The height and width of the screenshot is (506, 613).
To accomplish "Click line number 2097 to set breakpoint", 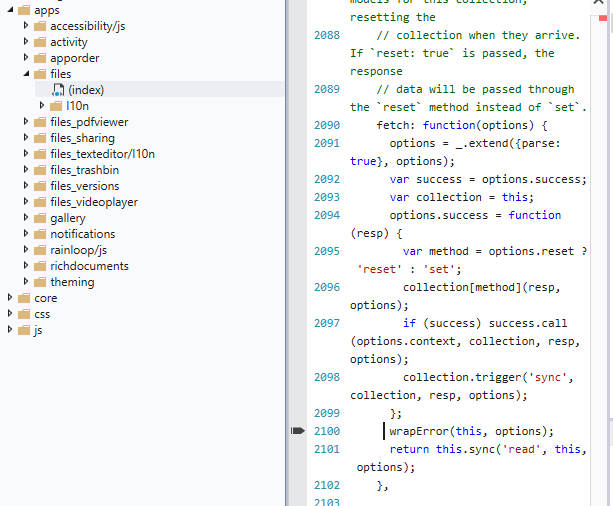I will pyautogui.click(x=327, y=323).
